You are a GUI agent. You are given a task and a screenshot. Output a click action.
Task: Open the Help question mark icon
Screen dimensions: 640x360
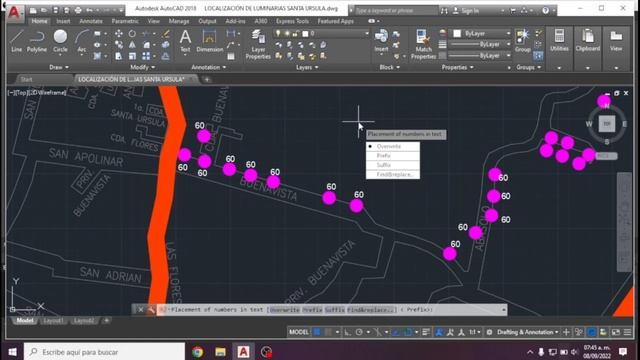coord(545,11)
